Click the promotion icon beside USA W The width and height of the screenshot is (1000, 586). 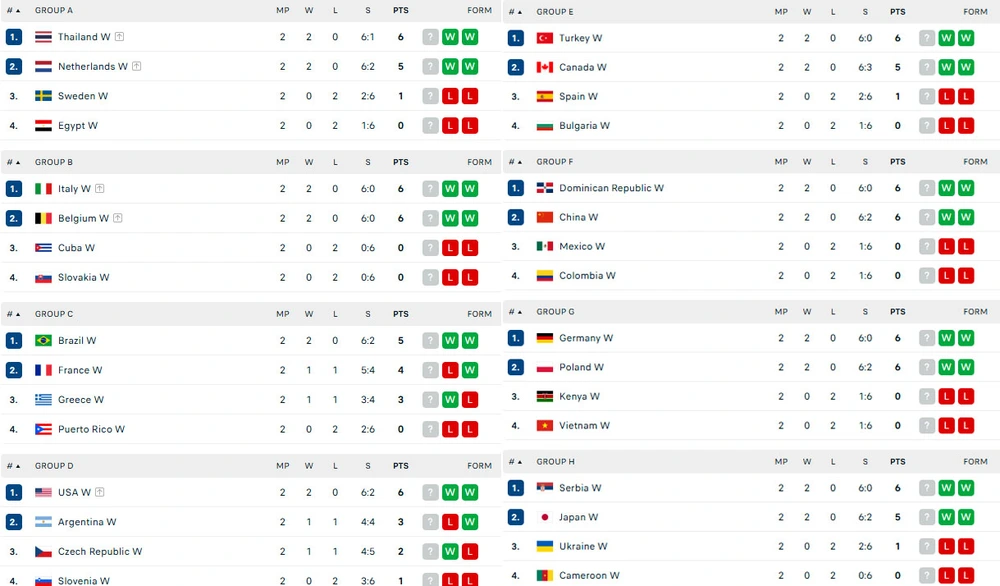click(99, 492)
